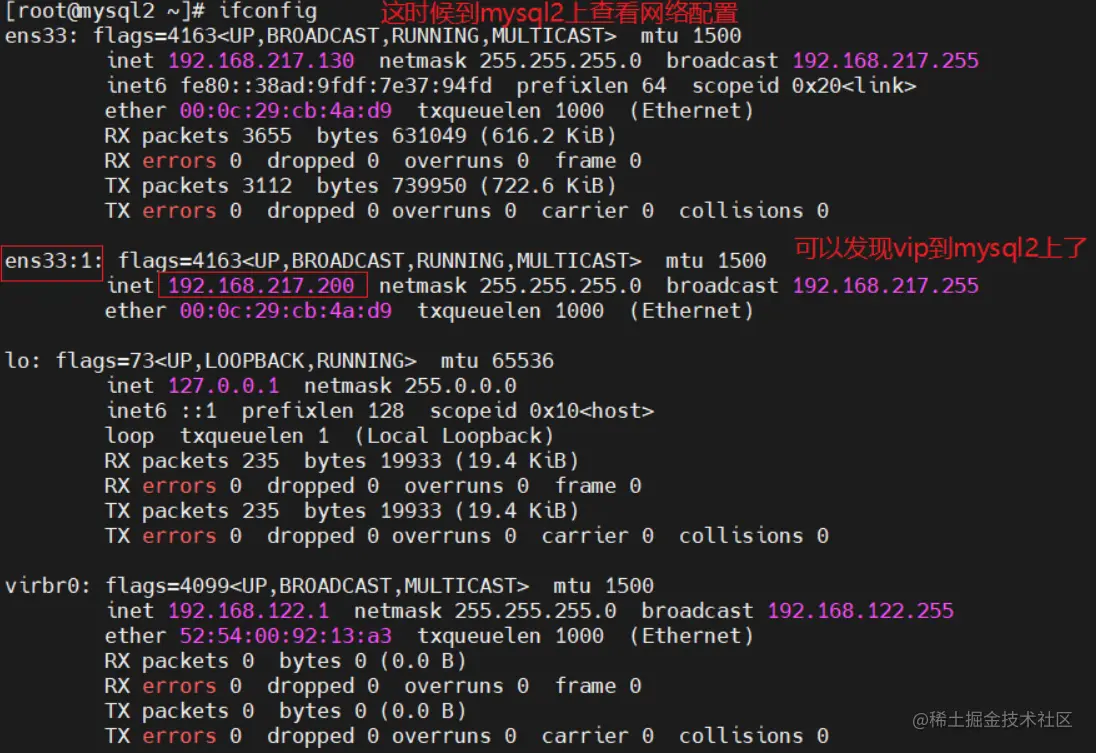Click the IP address 192.168.122.1
The width and height of the screenshot is (1096, 753).
pyautogui.click(x=248, y=611)
